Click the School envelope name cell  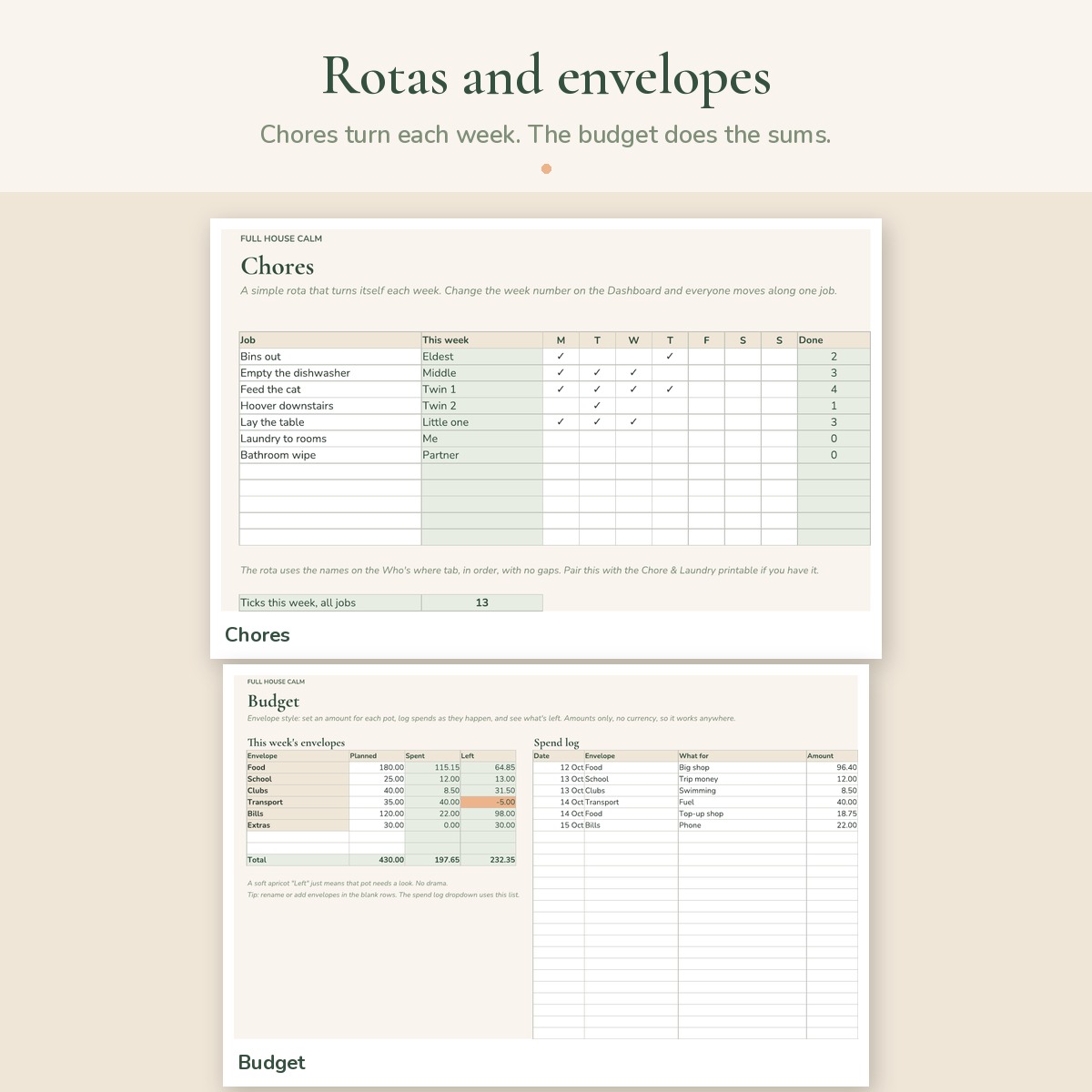click(298, 779)
